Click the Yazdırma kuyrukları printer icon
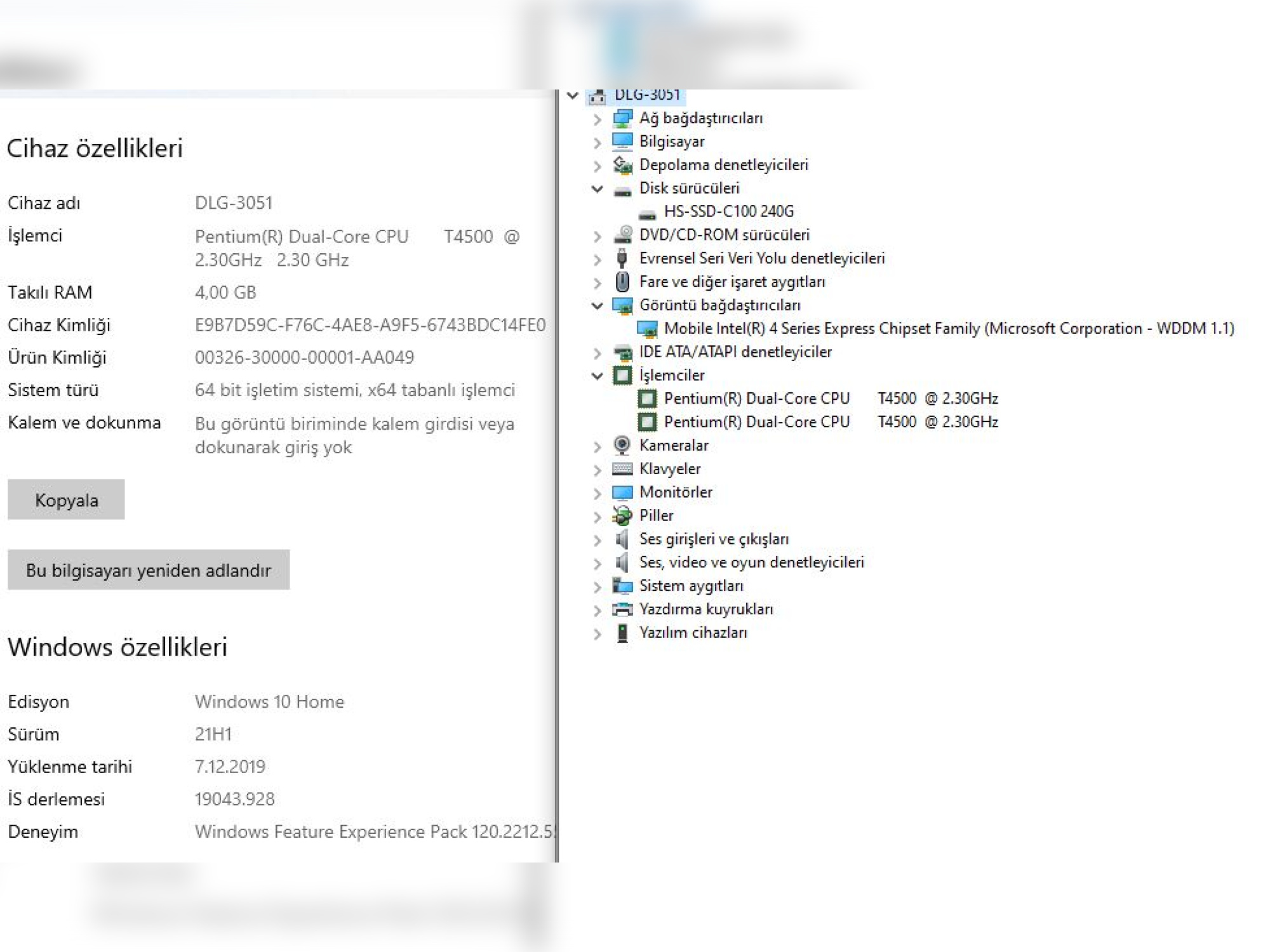Screen dimensions: 1270x952 click(x=622, y=609)
